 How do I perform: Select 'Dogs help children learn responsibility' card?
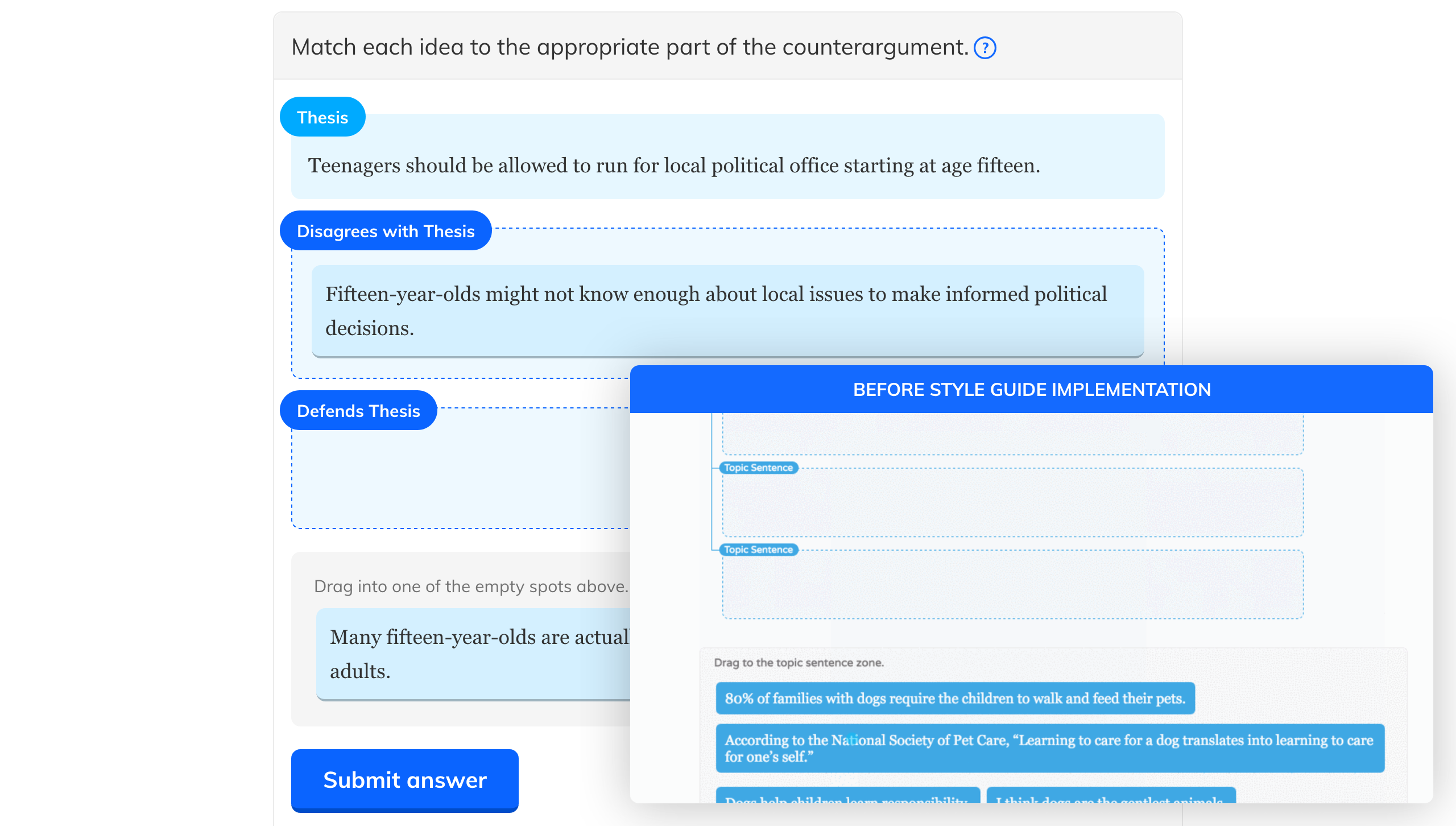(x=847, y=798)
